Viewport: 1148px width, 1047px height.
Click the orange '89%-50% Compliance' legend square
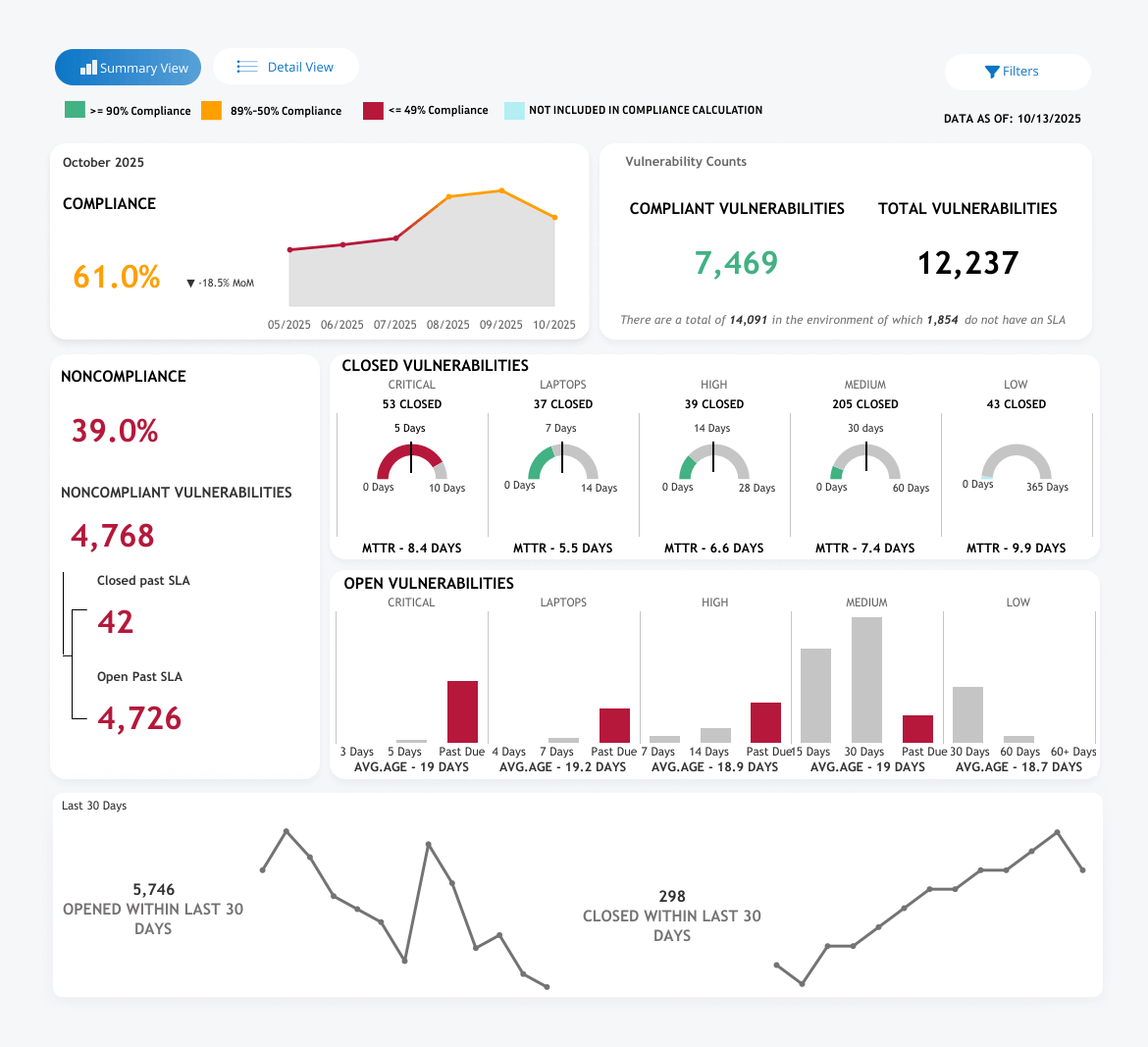coord(211,110)
